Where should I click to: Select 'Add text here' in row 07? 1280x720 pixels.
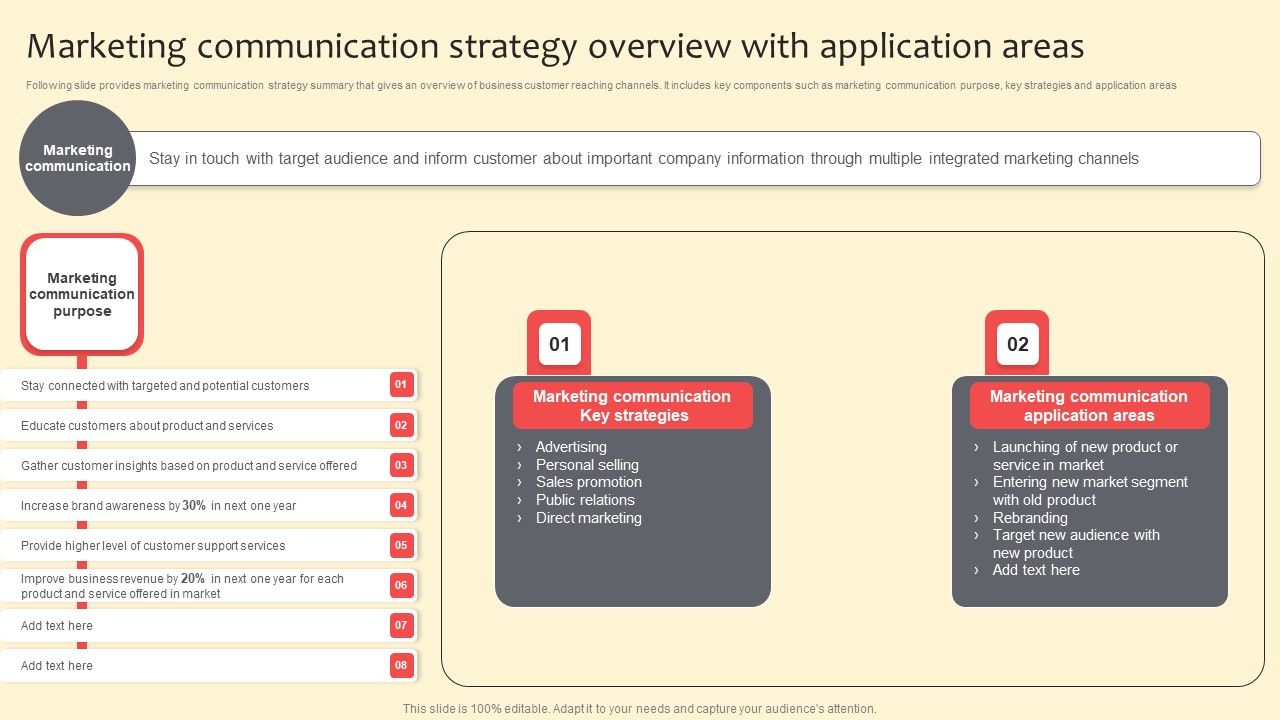pyautogui.click(x=57, y=626)
